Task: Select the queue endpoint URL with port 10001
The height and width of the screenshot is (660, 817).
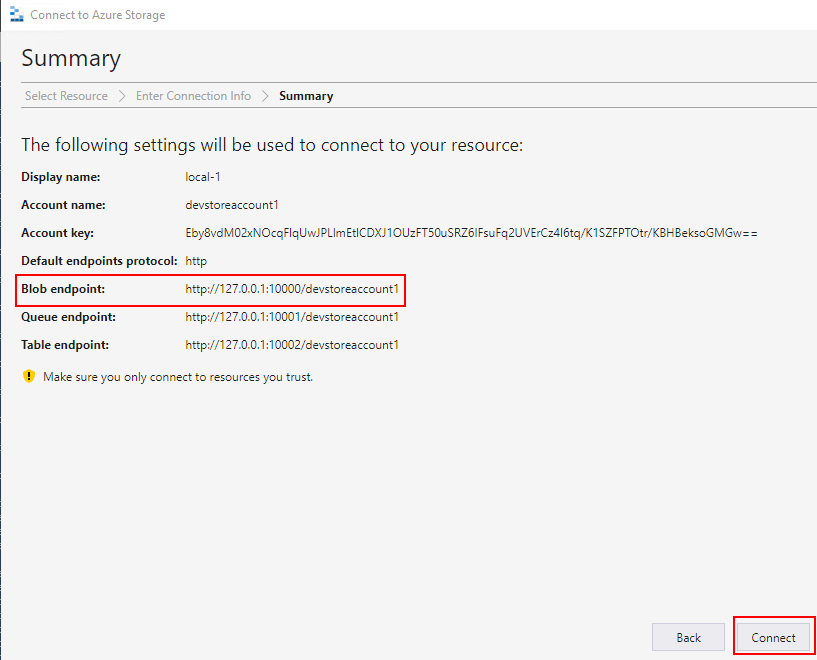Action: (x=292, y=317)
